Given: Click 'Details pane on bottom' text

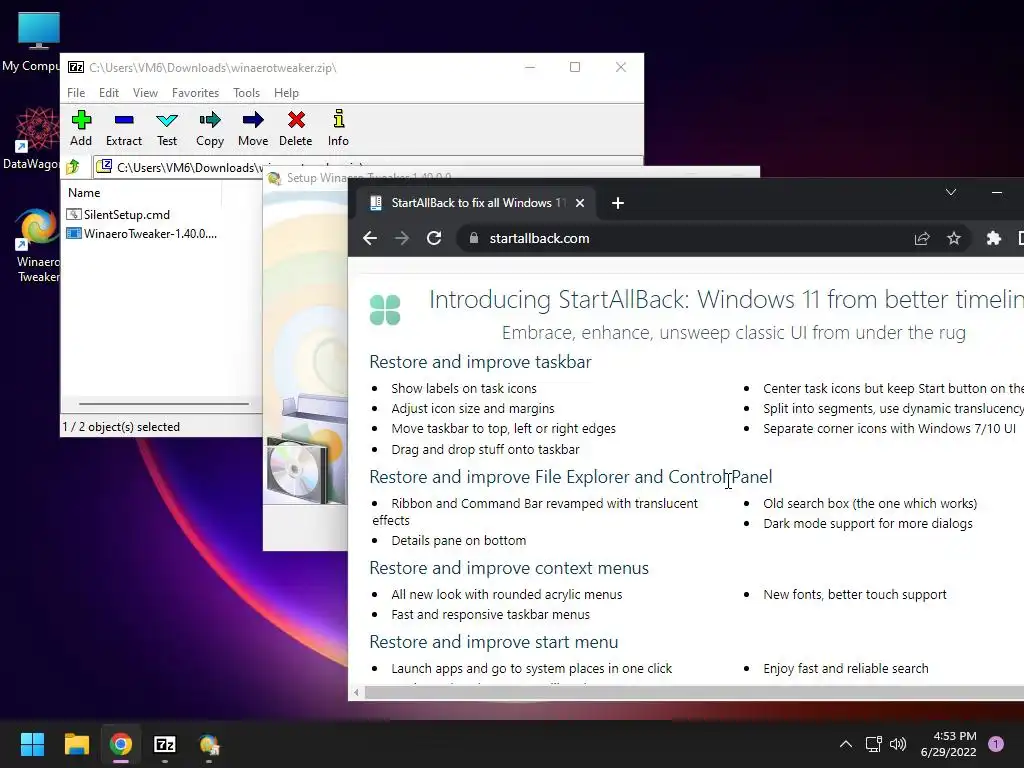Looking at the screenshot, I should click(x=458, y=541).
